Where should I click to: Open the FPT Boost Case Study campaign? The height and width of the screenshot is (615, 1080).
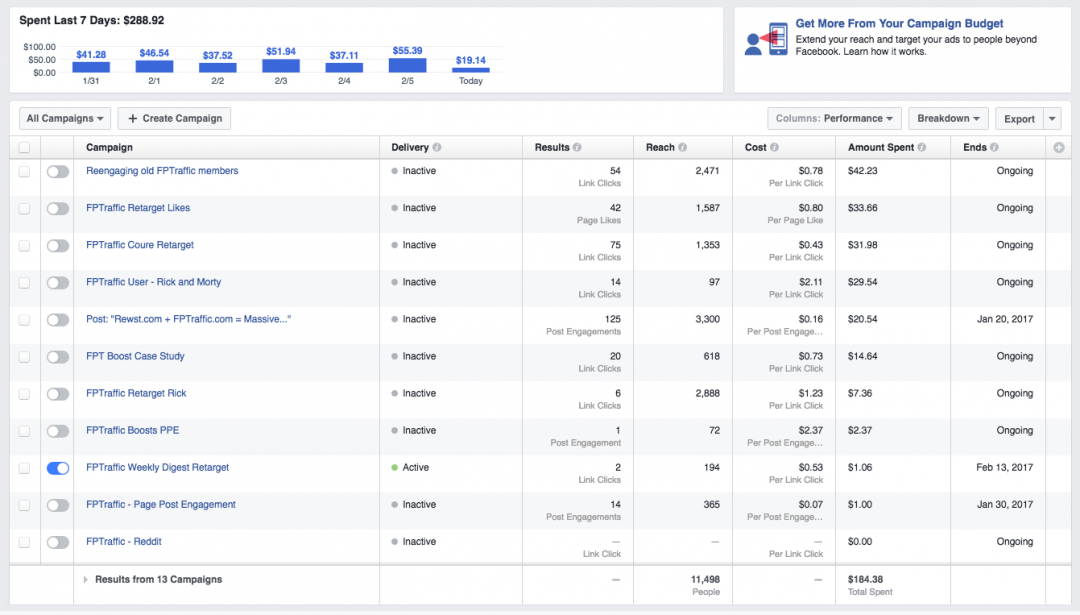135,357
